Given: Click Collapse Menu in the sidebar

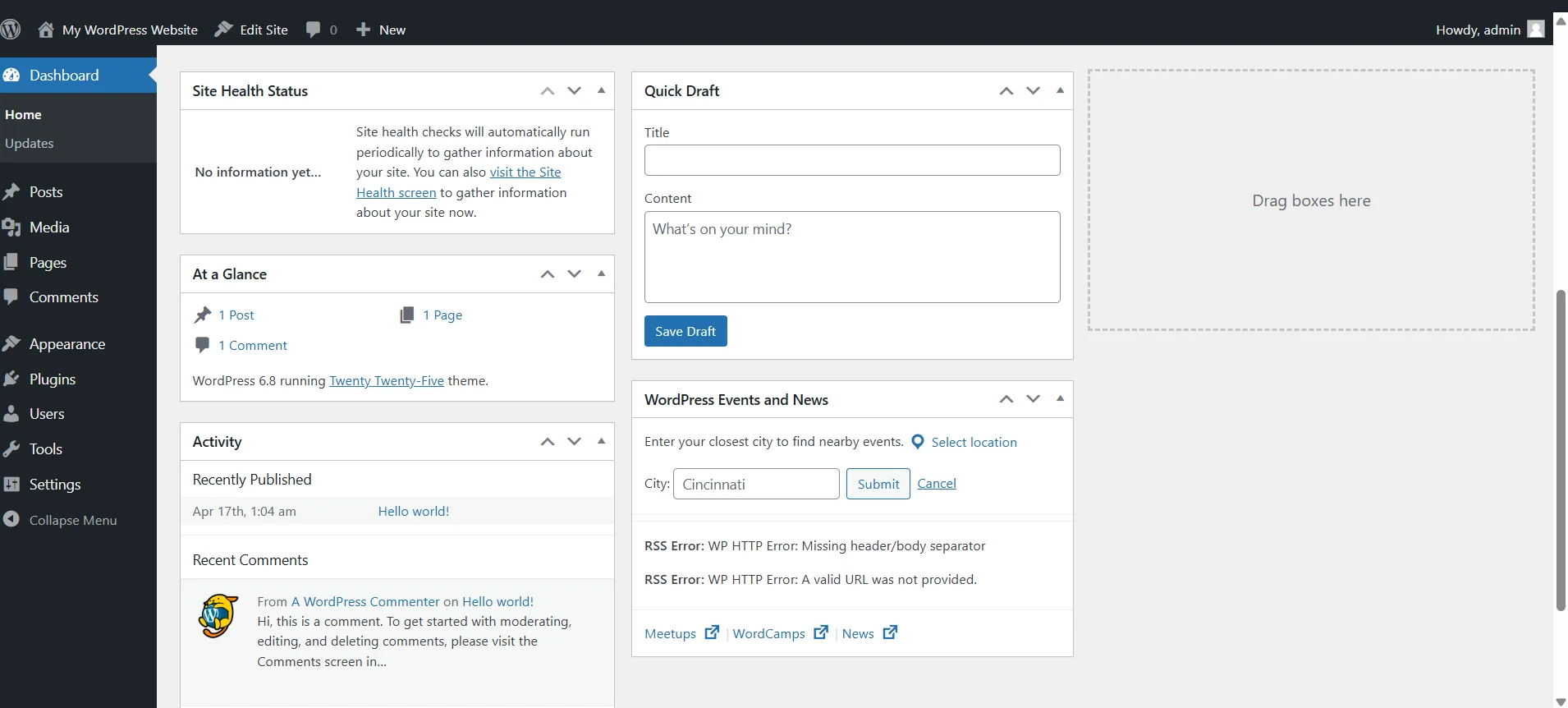Looking at the screenshot, I should click(x=78, y=520).
